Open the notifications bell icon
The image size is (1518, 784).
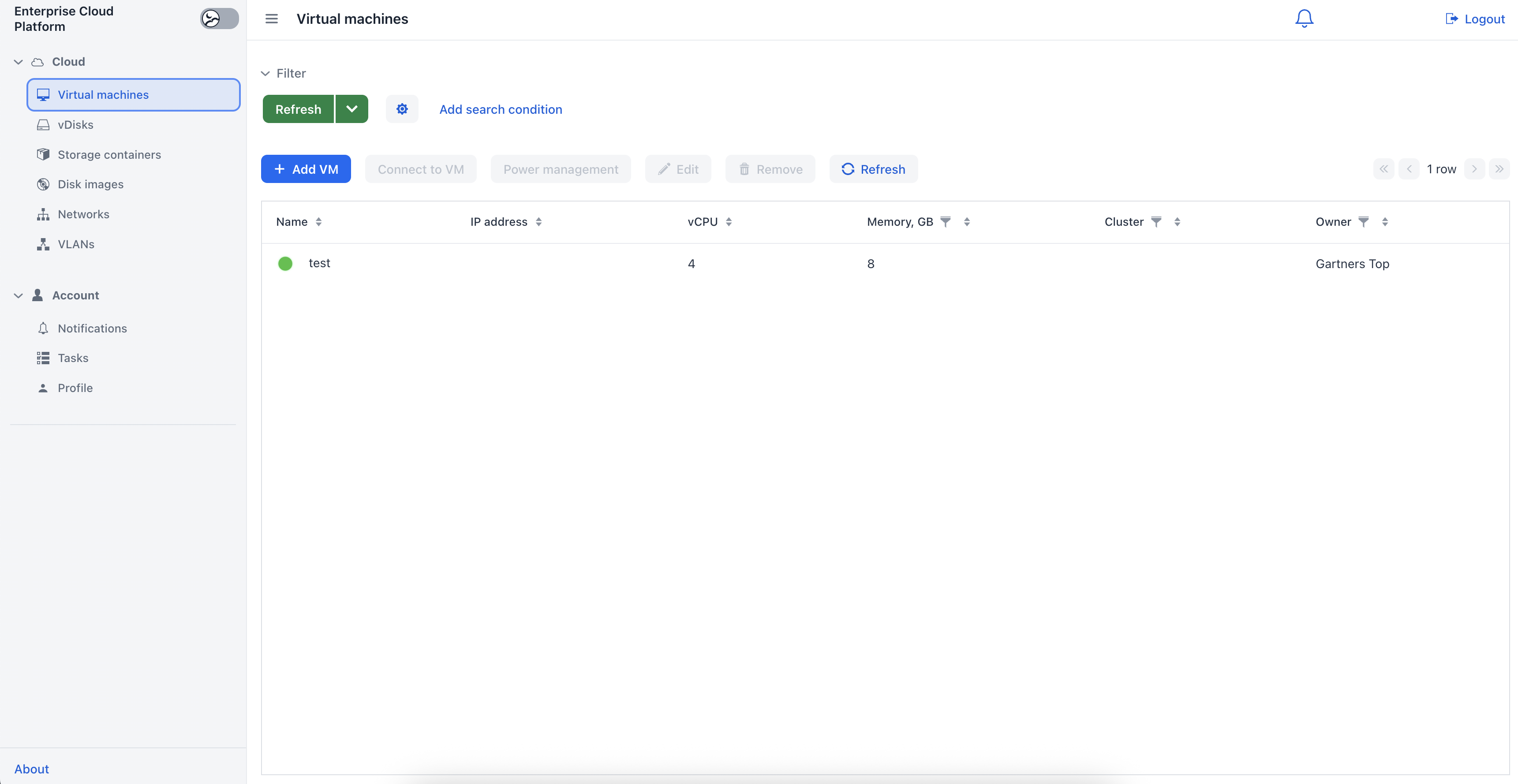coord(1303,18)
